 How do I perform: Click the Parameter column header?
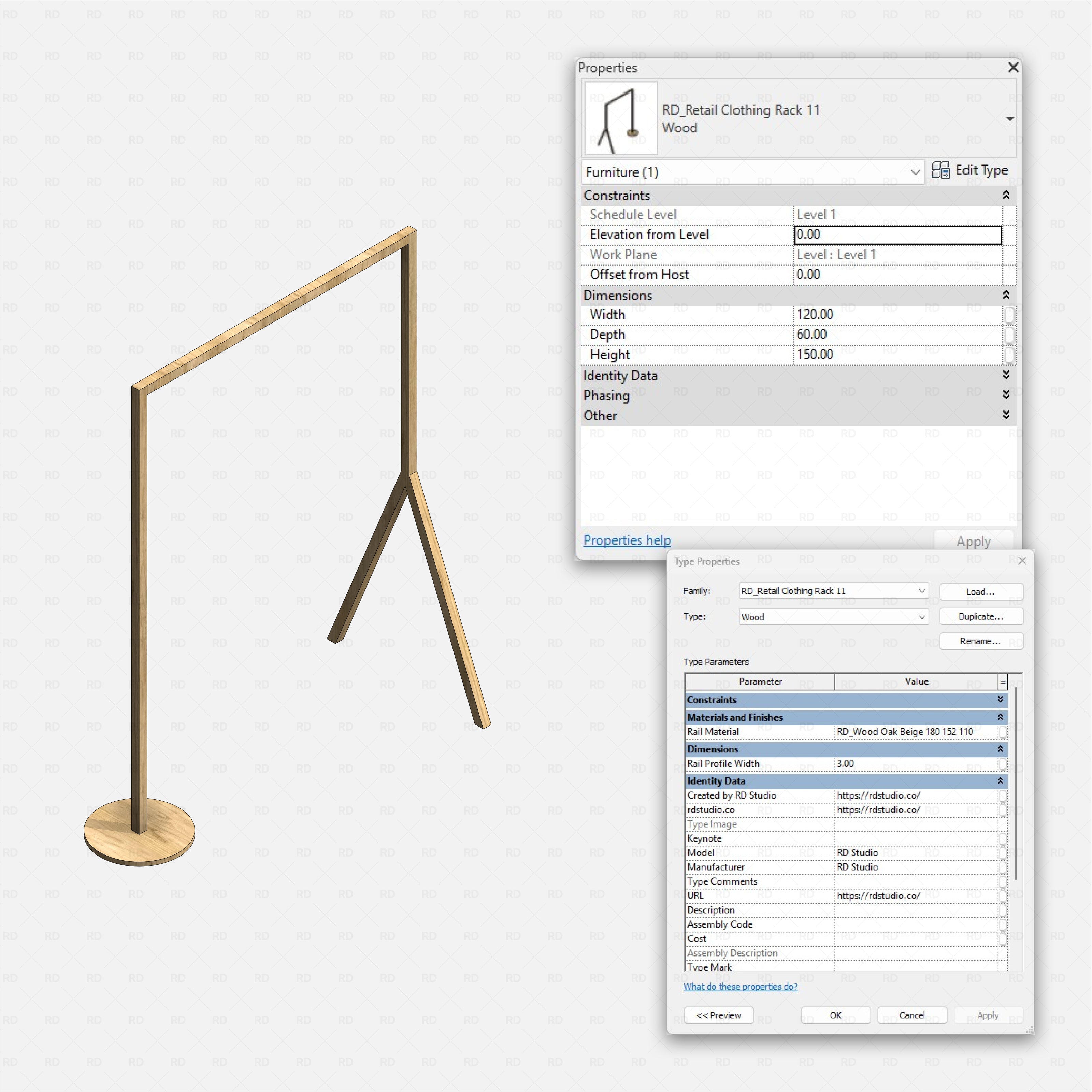tap(760, 682)
